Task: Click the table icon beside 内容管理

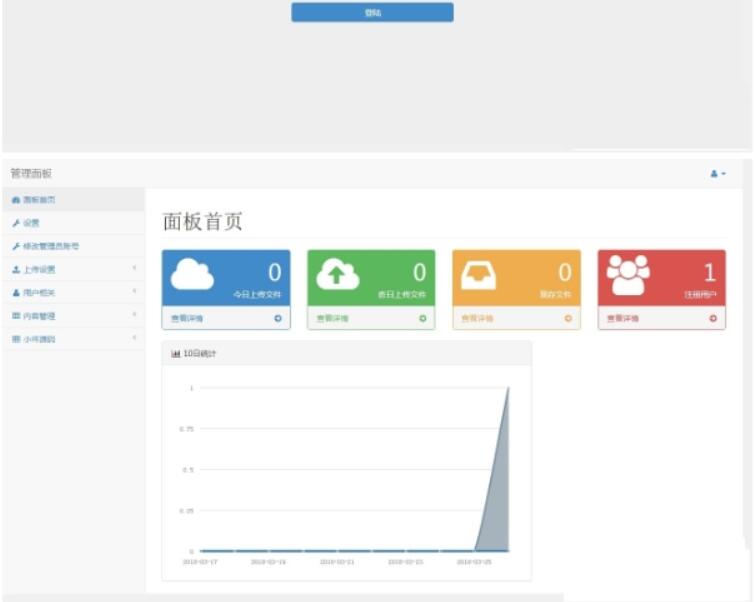Action: tap(16, 316)
